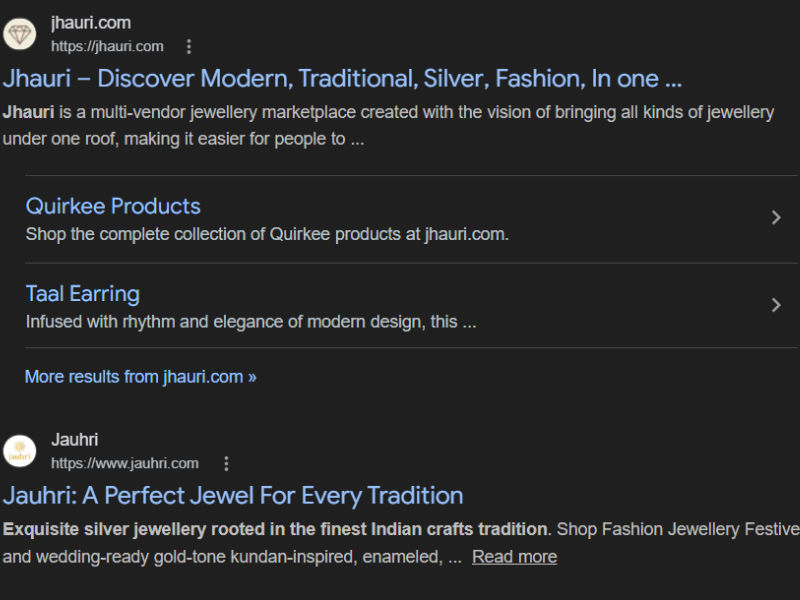This screenshot has height=600, width=800.
Task: Click the Exquisite silver jewellery snippet text
Action: coord(275,529)
